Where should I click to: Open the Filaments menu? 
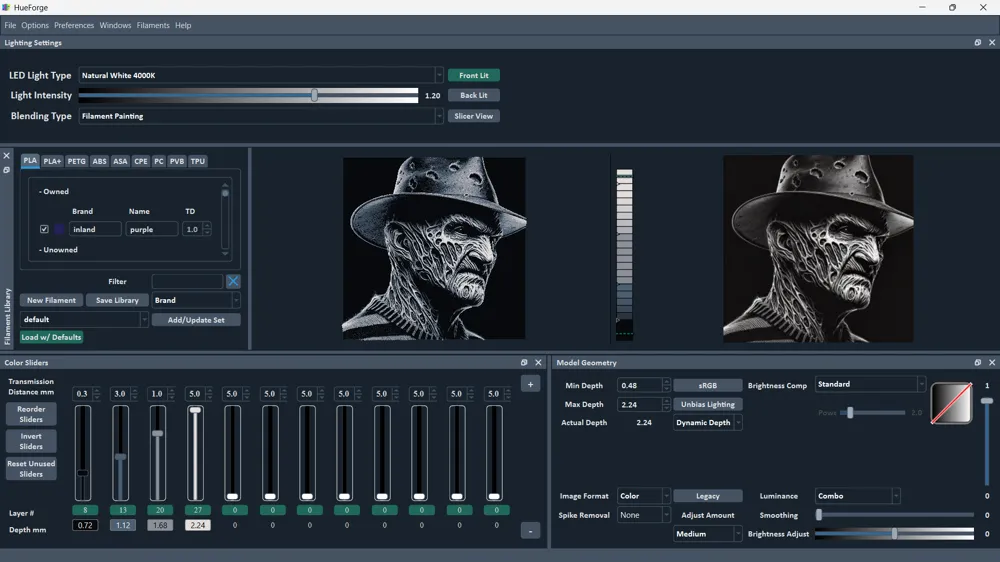[153, 26]
